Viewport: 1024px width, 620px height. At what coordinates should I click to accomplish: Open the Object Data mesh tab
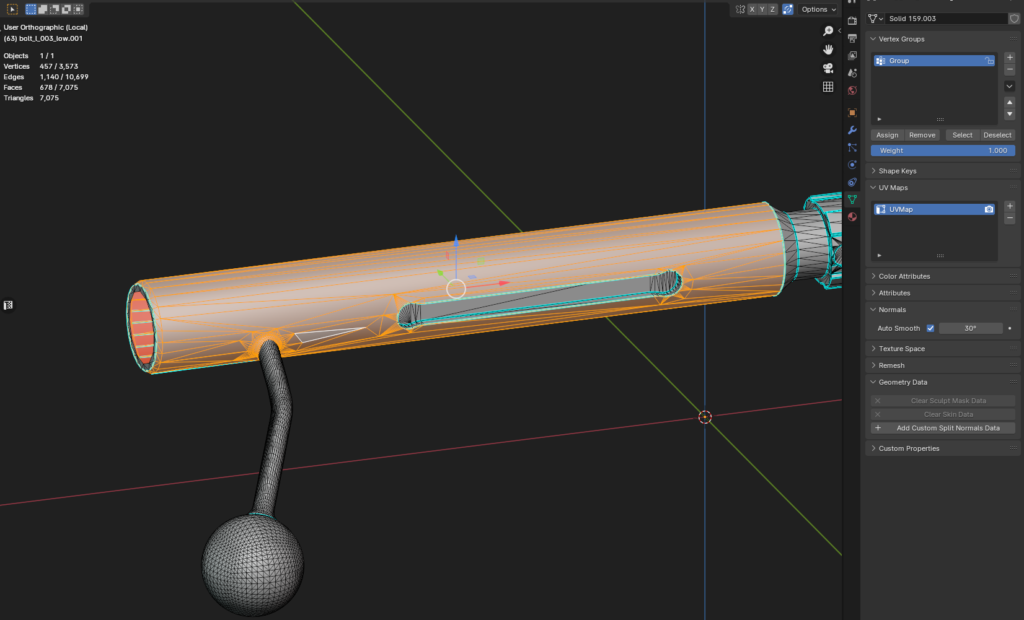coord(852,199)
